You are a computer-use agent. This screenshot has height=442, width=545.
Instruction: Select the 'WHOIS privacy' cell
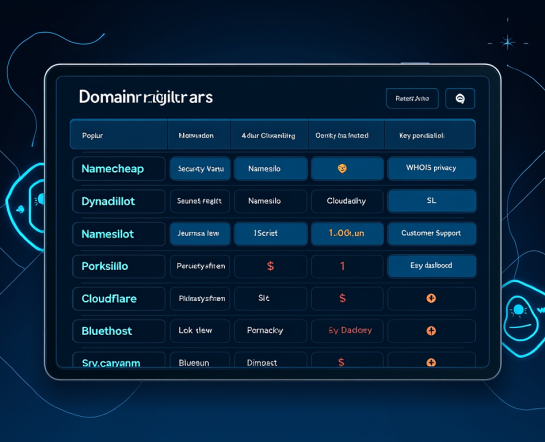tap(431, 168)
